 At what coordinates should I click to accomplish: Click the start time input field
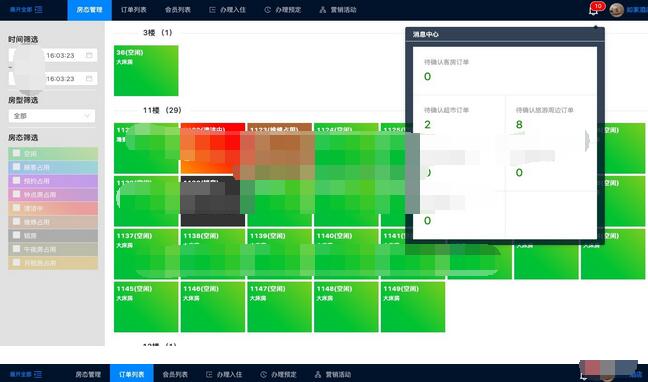point(53,55)
